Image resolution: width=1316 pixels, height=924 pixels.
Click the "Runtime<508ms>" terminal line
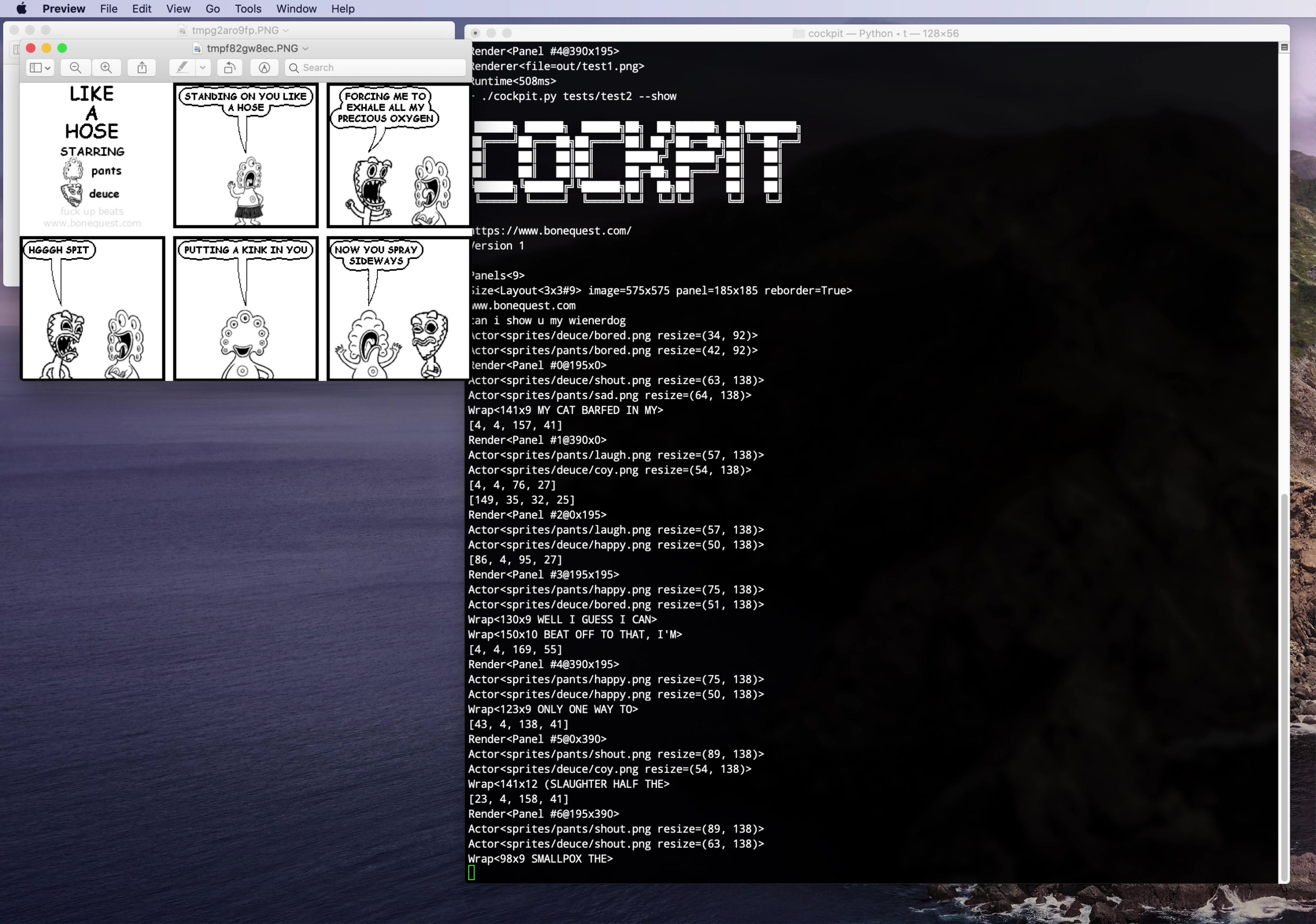pos(513,81)
